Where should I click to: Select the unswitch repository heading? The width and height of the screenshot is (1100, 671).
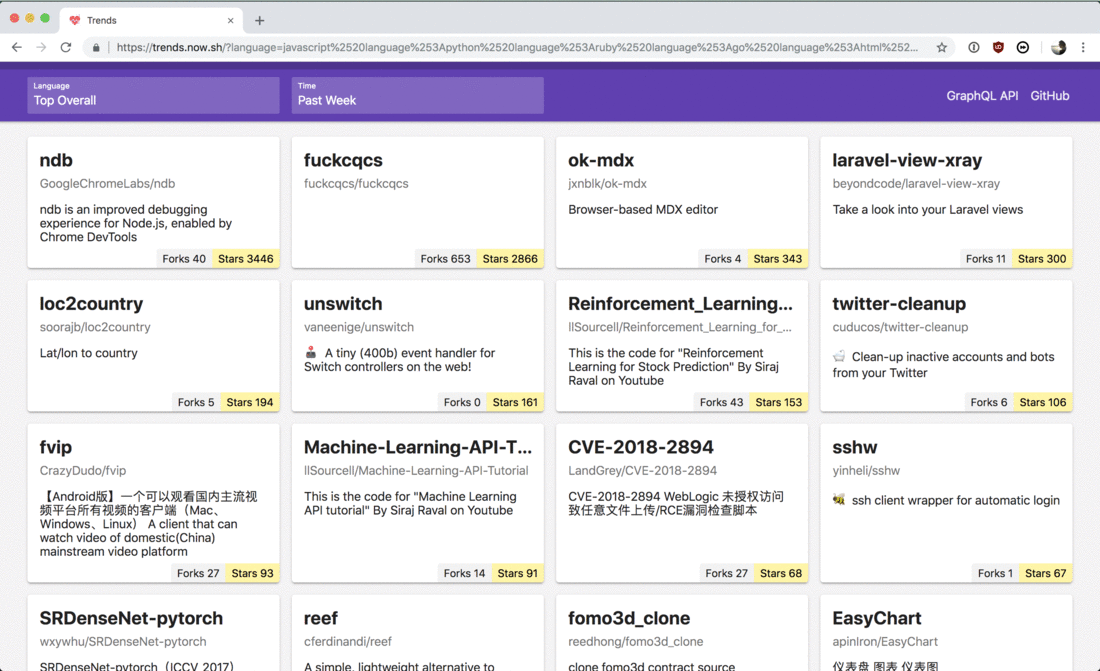coord(343,304)
